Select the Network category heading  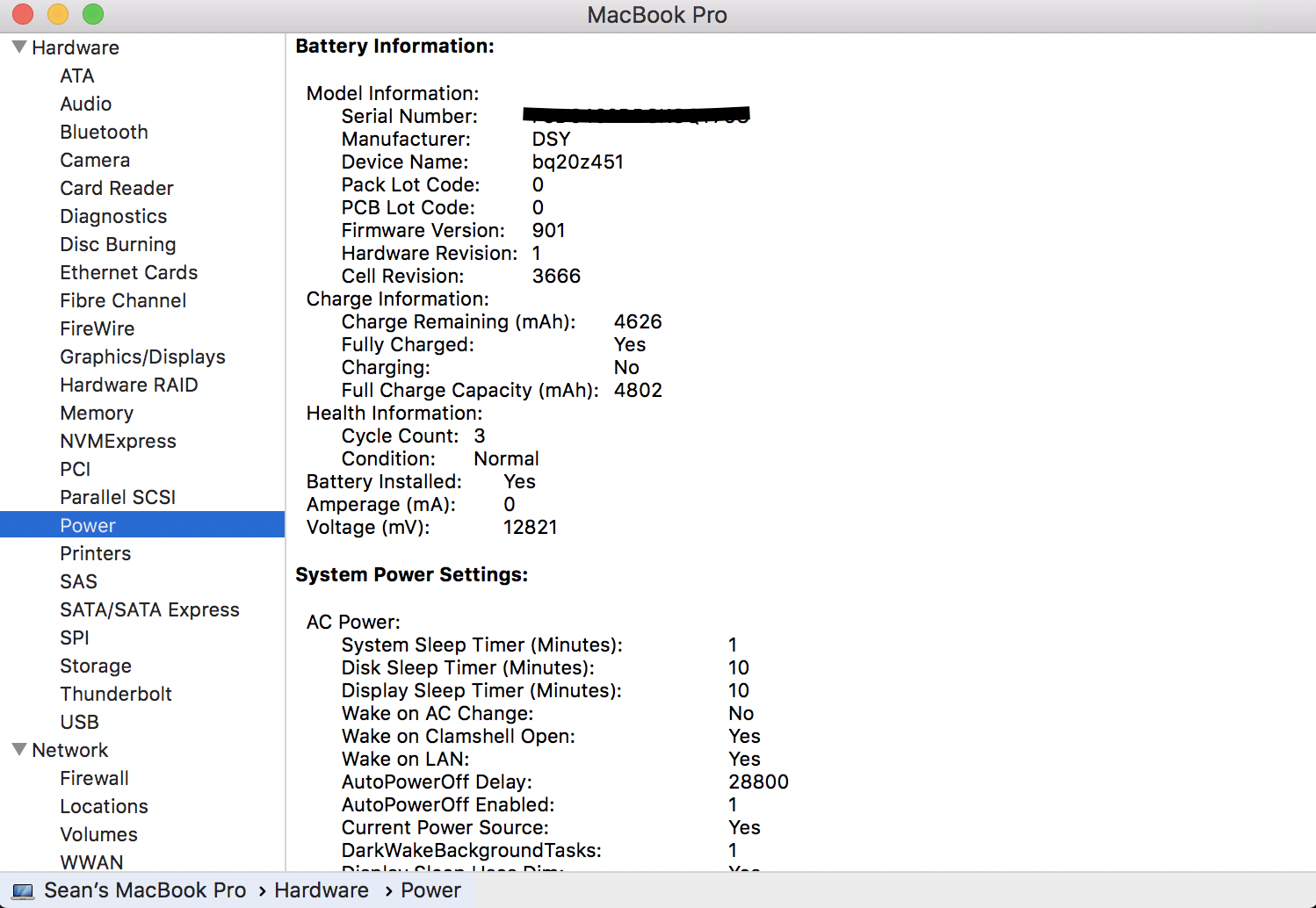[70, 750]
